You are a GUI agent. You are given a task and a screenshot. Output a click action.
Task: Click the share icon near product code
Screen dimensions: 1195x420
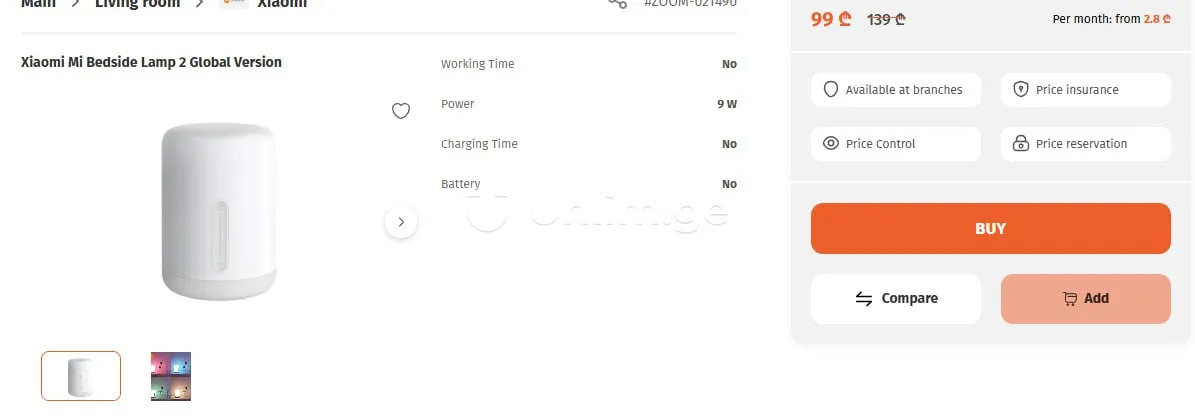[617, 4]
